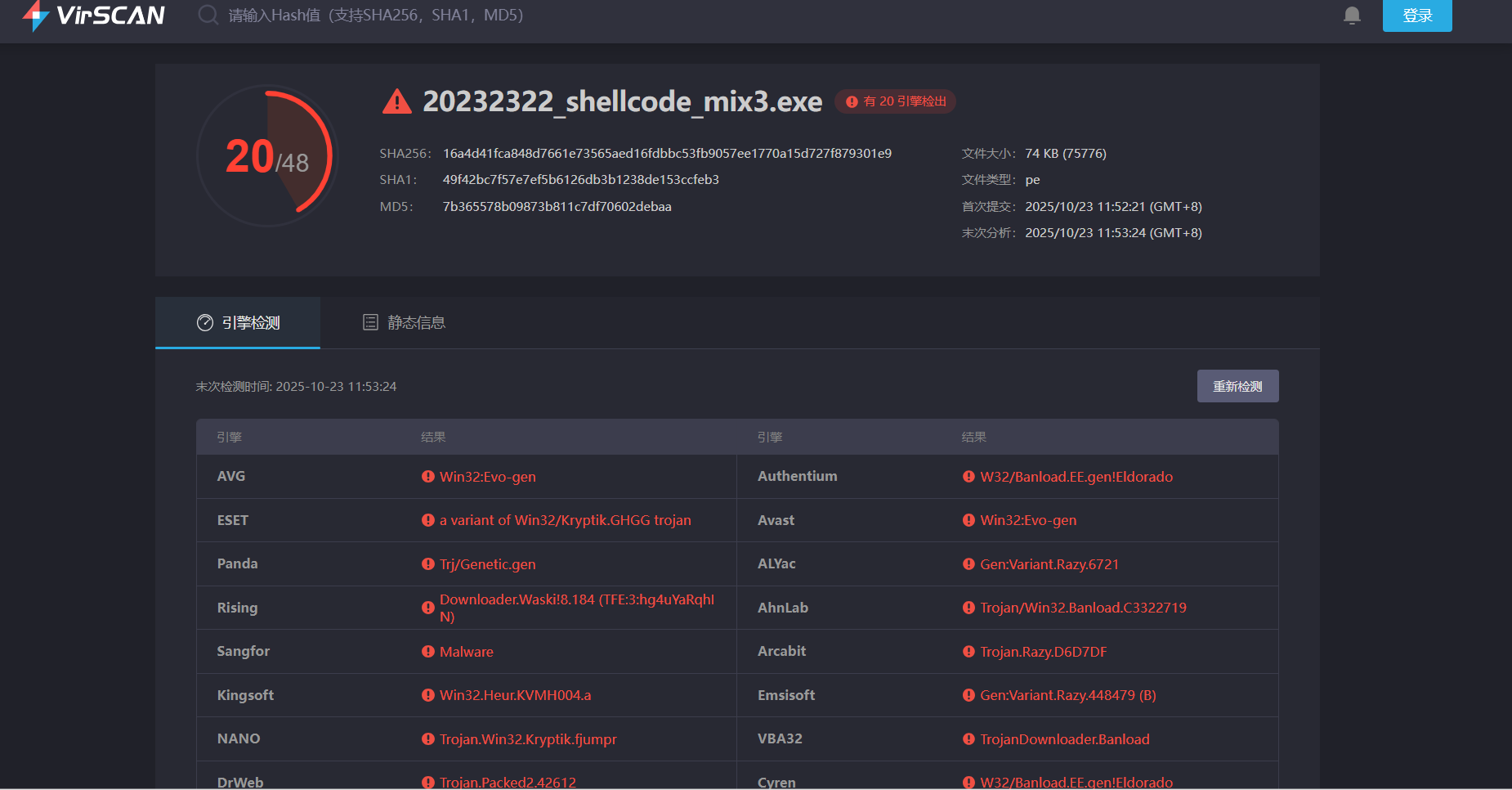The height and width of the screenshot is (790, 1512).
Task: Click AVG result Win32:Evo-gen
Action: (488, 477)
